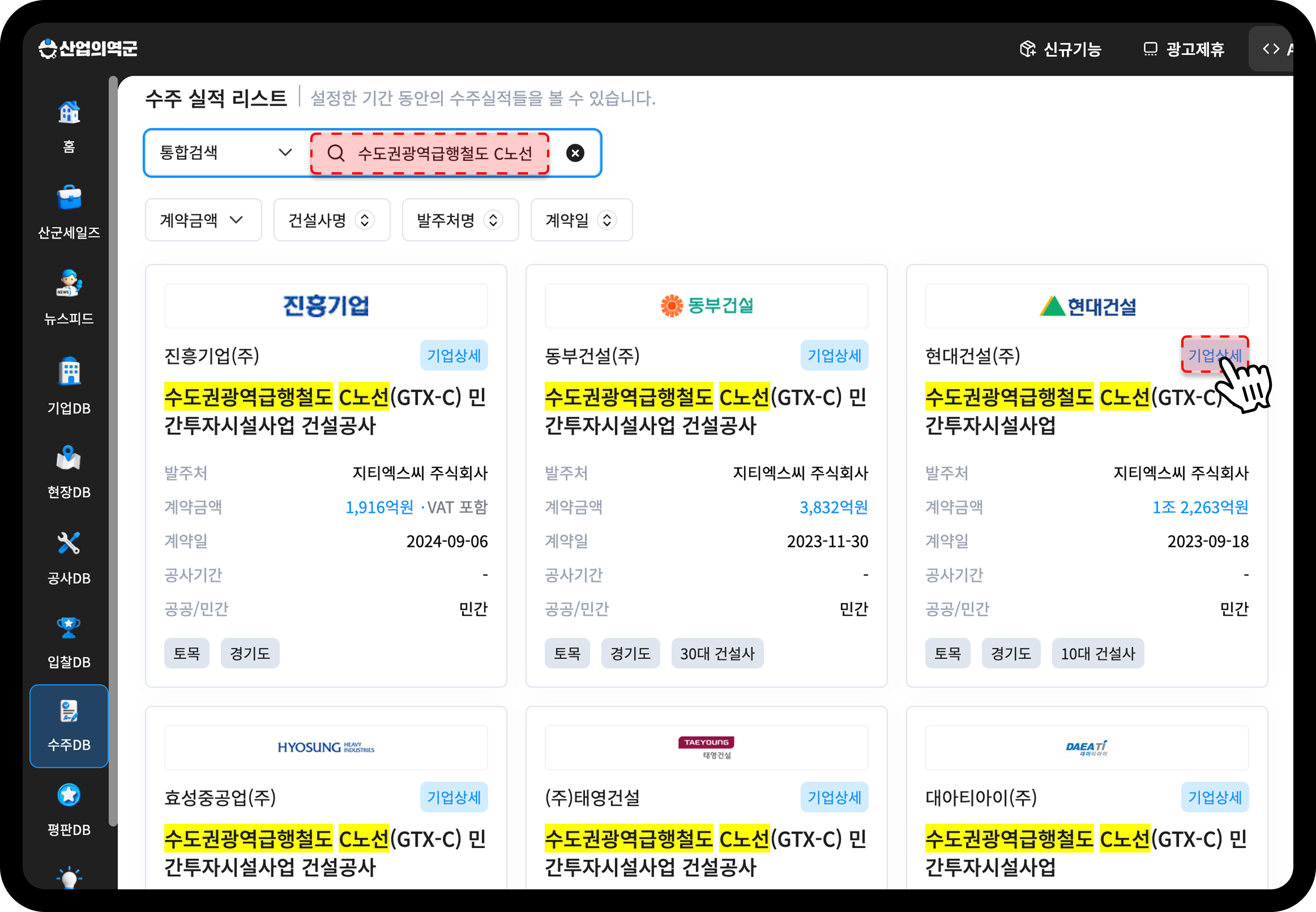Click the 30대 건설사 tag

click(717, 653)
